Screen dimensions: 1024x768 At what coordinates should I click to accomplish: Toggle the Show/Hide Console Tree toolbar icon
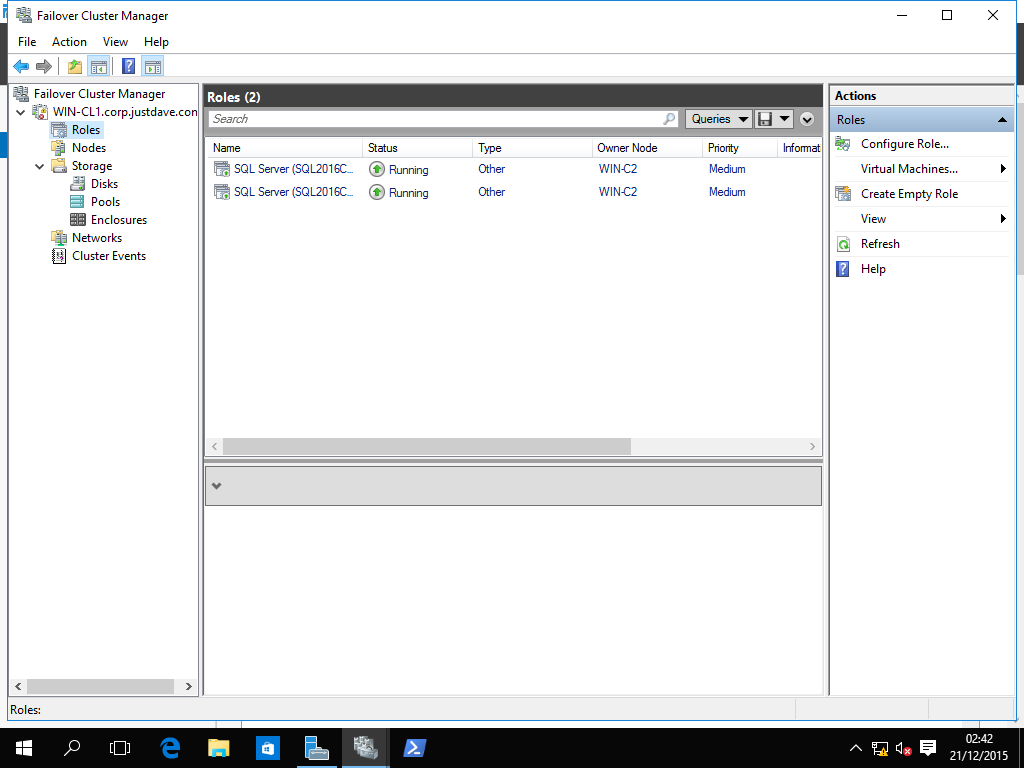point(98,67)
